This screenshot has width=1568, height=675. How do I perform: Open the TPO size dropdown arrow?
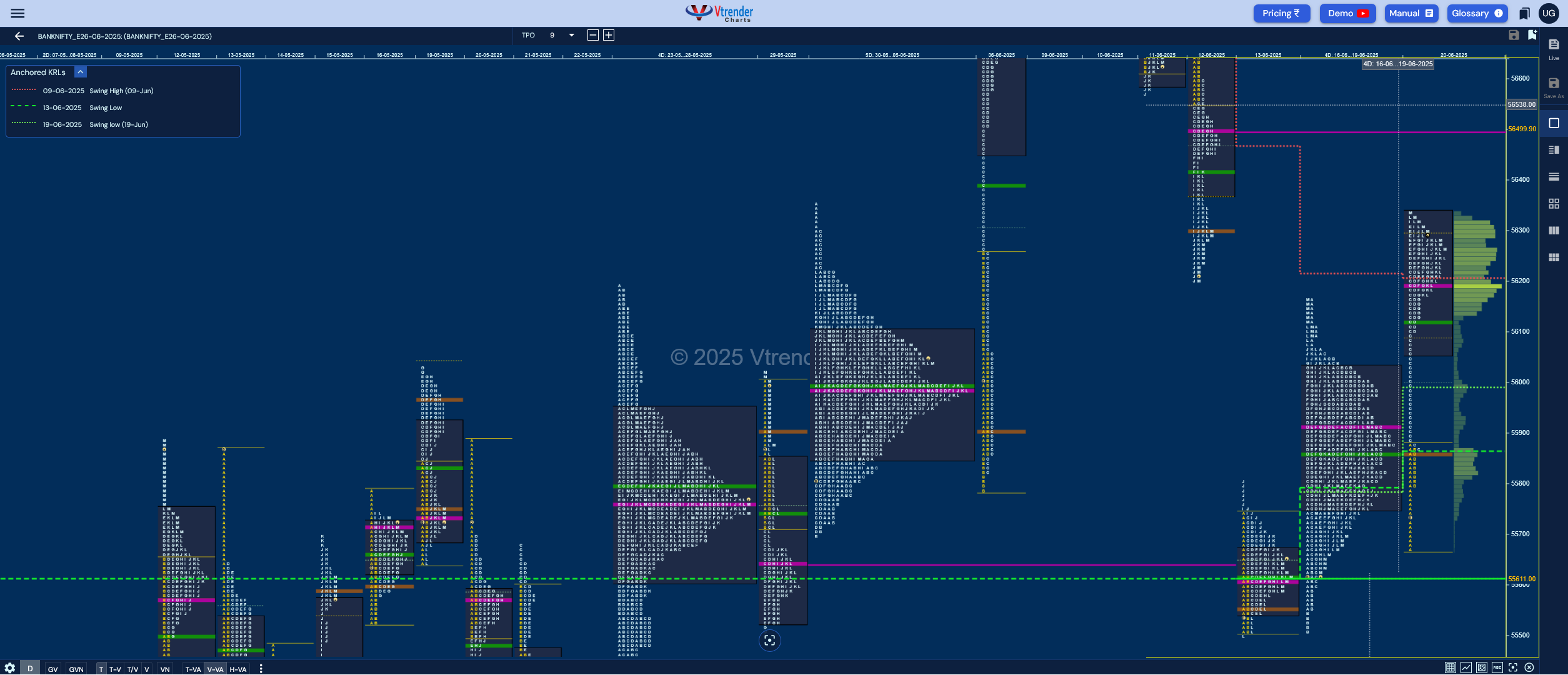click(571, 36)
